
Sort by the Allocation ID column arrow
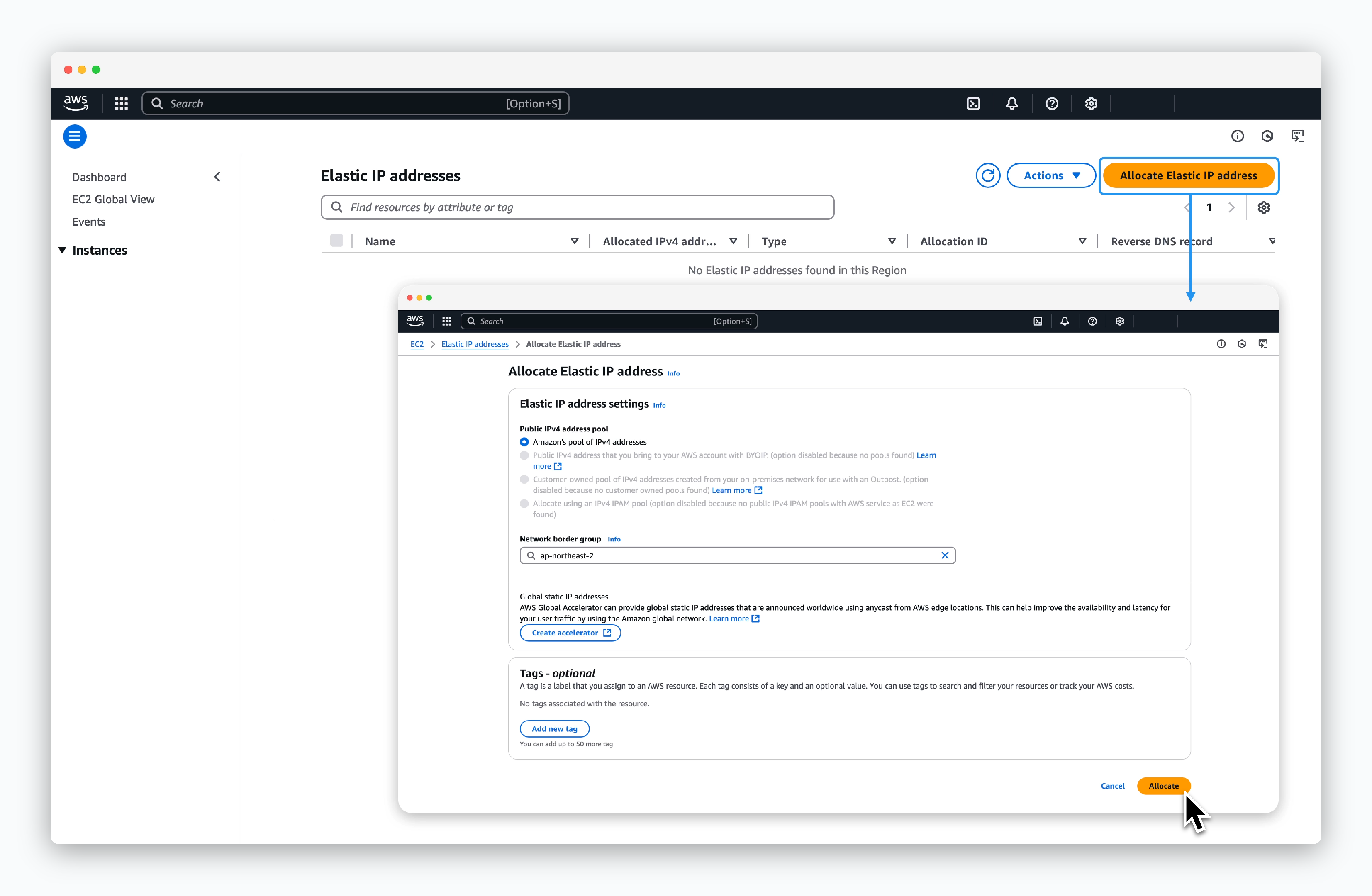(x=1082, y=241)
